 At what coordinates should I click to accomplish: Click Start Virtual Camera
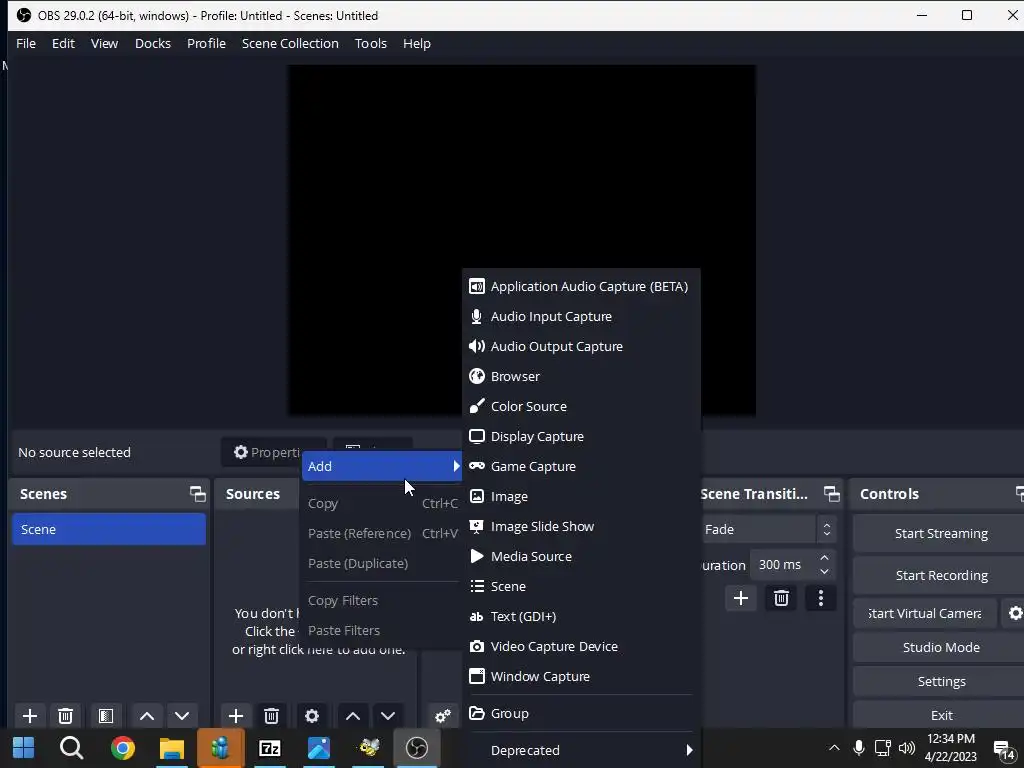point(925,613)
